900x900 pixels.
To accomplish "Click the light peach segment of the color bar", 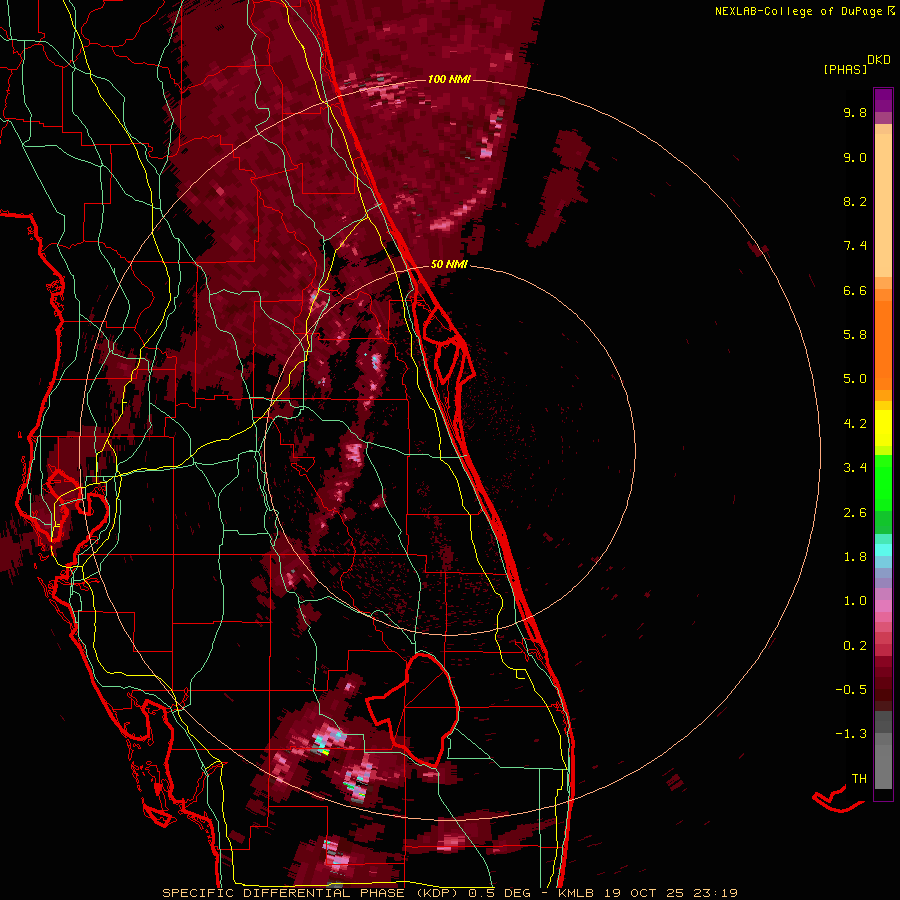I will click(x=883, y=205).
